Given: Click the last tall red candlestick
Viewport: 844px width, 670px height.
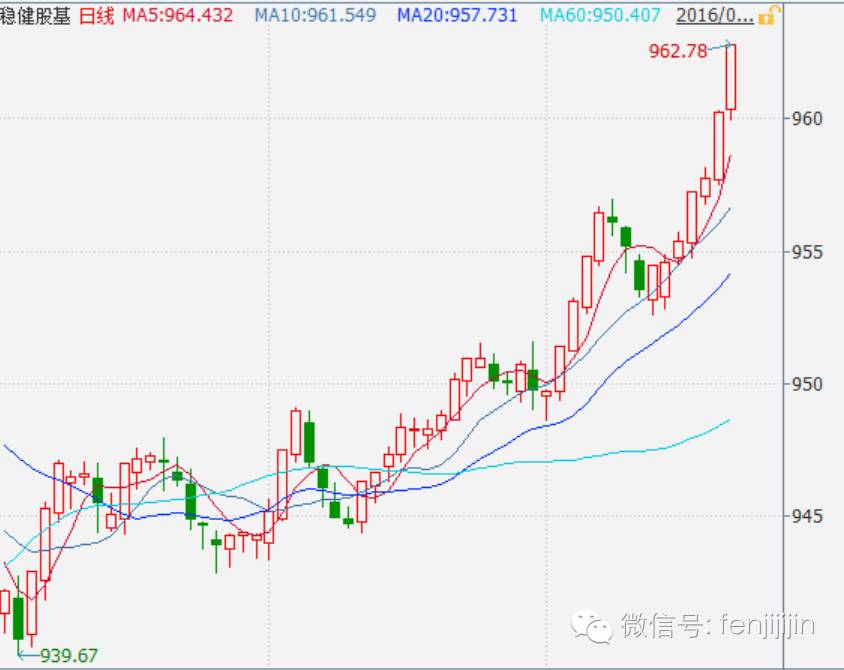Looking at the screenshot, I should click(730, 77).
